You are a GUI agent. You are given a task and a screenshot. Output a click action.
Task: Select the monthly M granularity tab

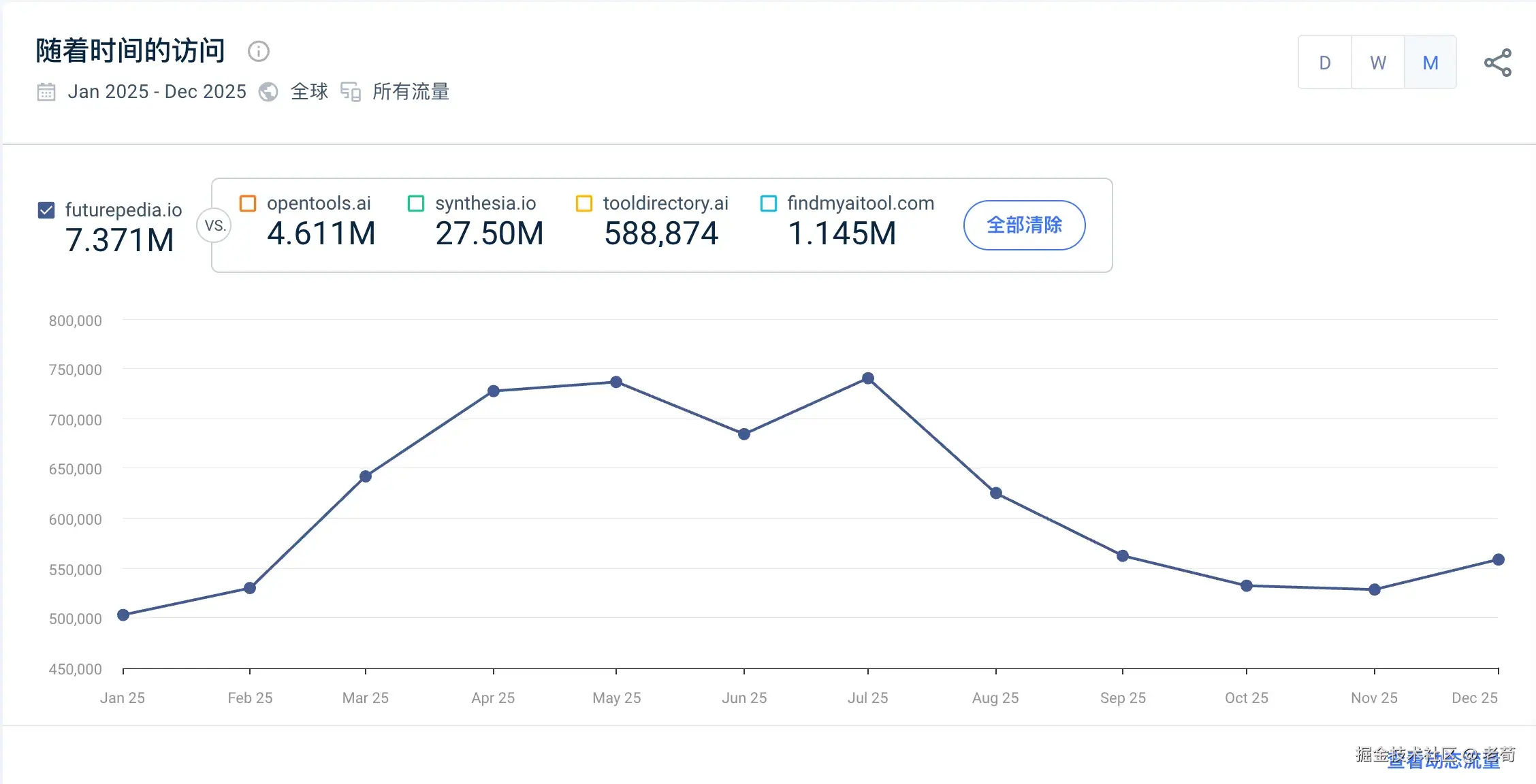pos(1430,63)
